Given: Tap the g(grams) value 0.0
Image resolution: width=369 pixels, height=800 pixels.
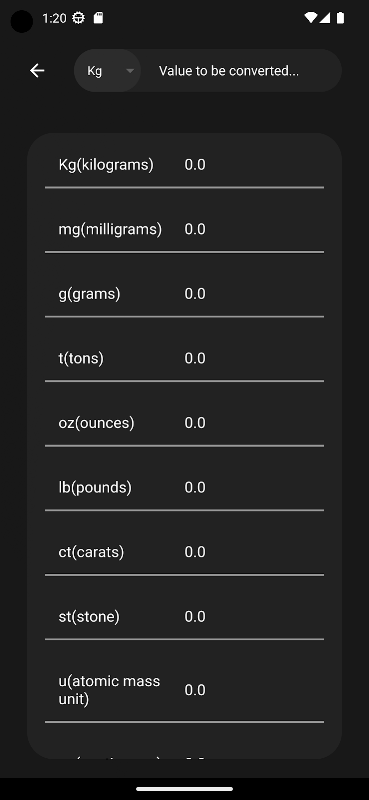Looking at the screenshot, I should click(x=195, y=294).
